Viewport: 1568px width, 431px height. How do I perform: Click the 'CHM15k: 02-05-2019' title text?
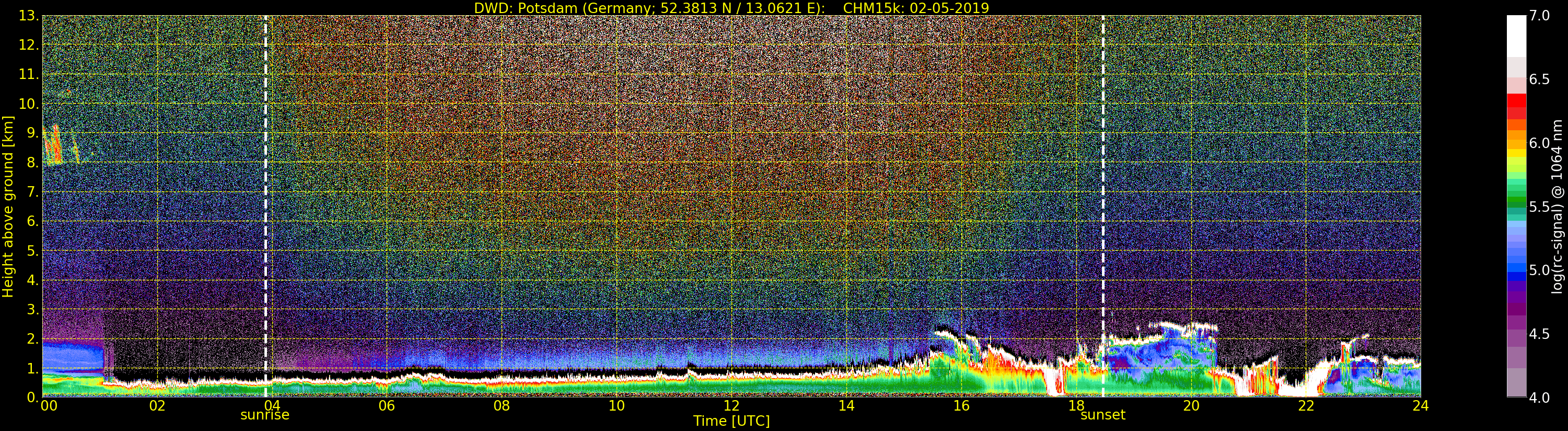click(916, 8)
